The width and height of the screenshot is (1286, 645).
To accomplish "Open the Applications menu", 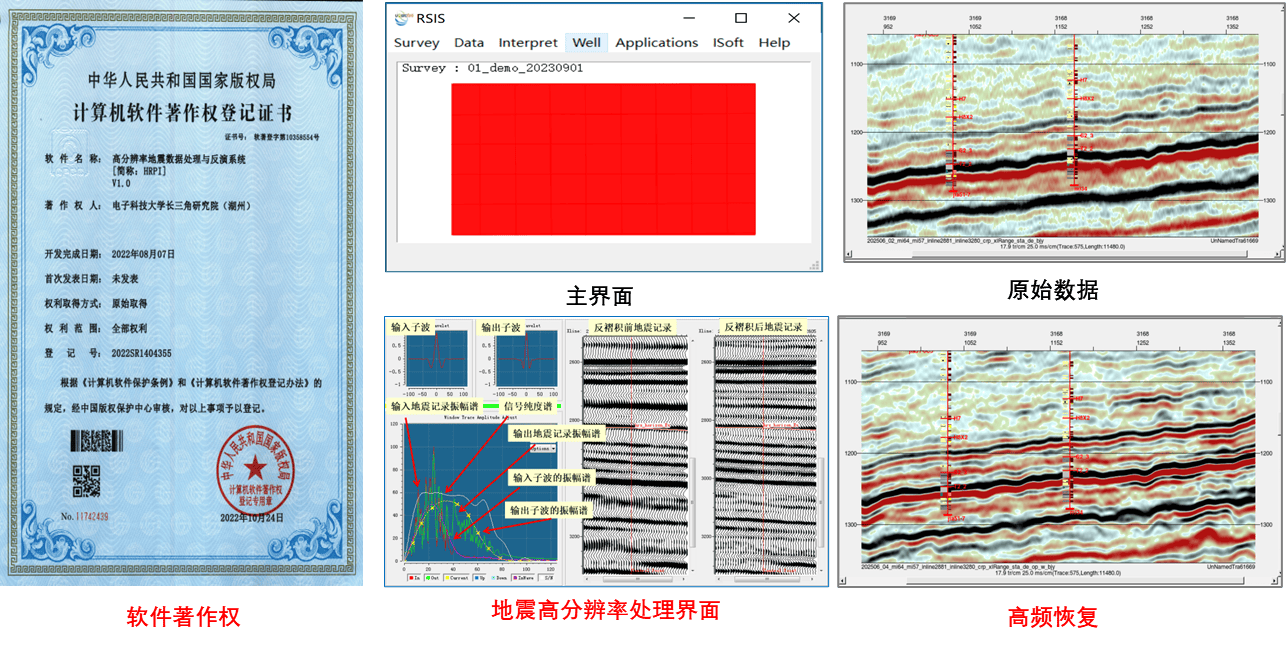I will pos(656,43).
